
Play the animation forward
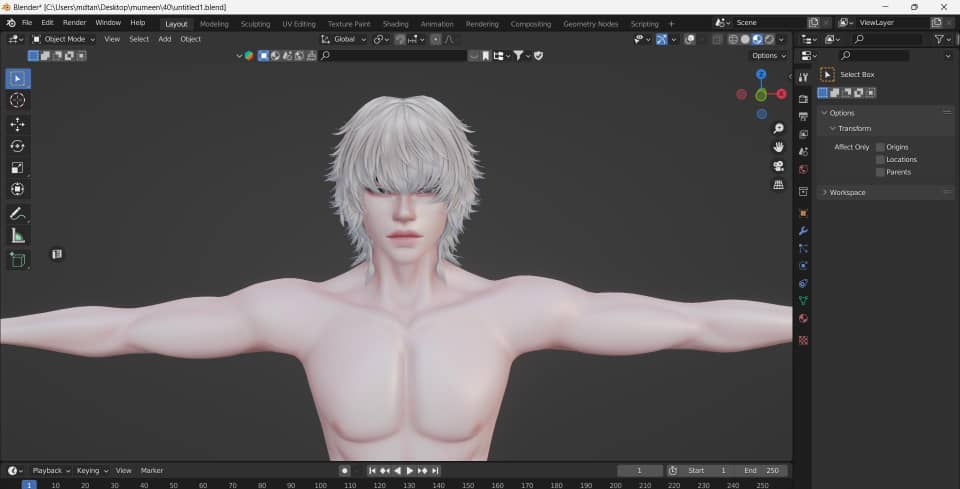(410, 471)
